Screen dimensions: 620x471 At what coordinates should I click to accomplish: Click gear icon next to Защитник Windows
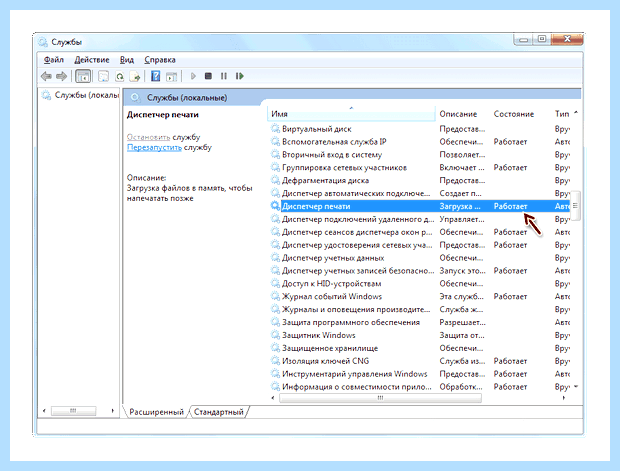pyautogui.click(x=275, y=335)
